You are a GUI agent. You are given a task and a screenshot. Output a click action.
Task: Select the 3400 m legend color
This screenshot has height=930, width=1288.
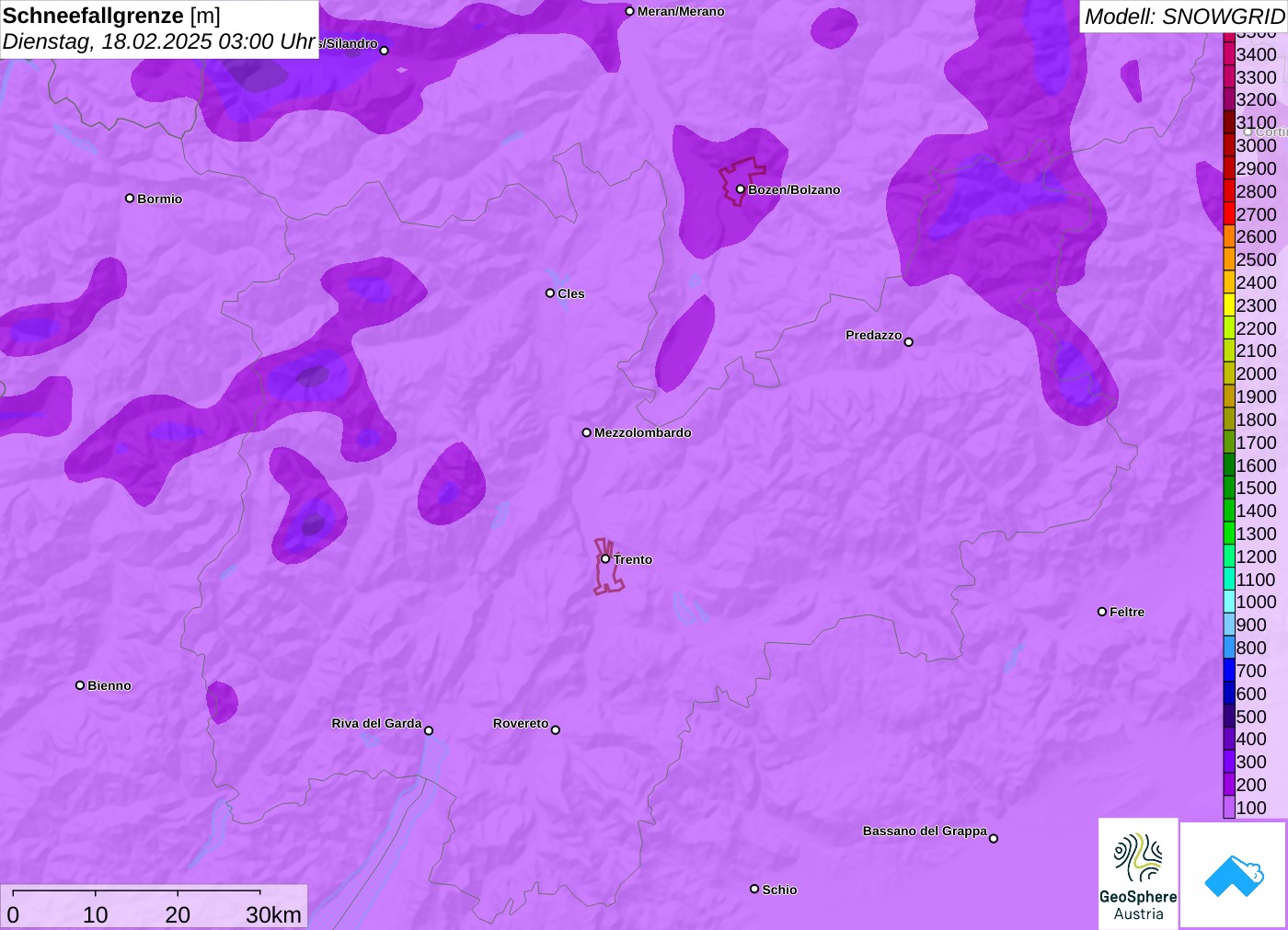[x=1229, y=54]
